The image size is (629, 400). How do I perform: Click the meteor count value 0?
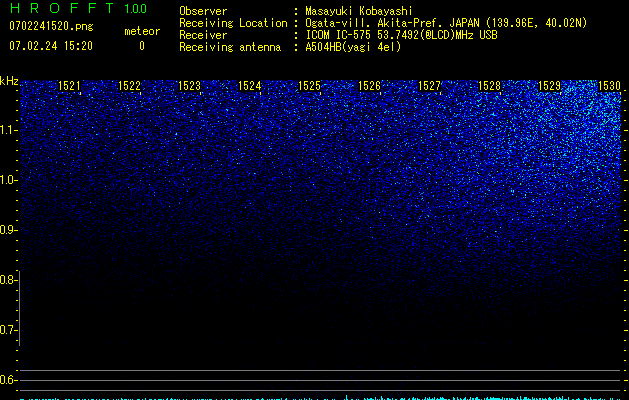click(142, 46)
